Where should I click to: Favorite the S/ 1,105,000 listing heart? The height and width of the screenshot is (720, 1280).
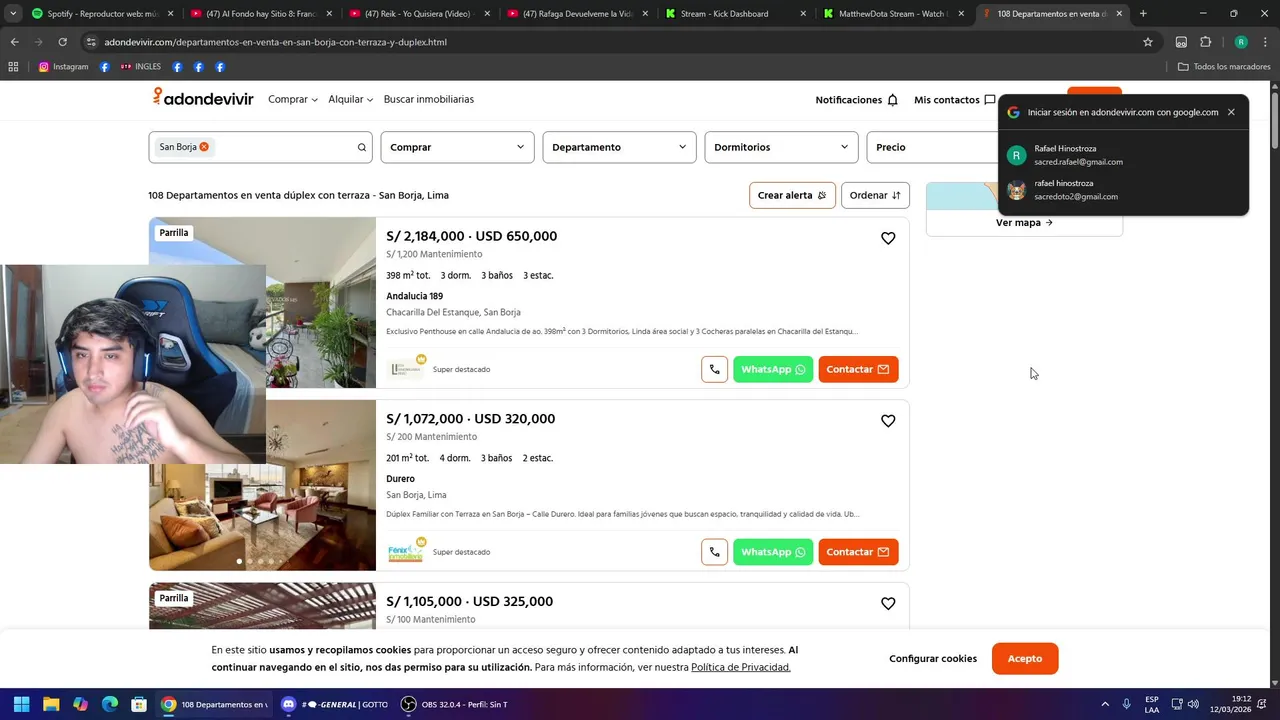888,604
